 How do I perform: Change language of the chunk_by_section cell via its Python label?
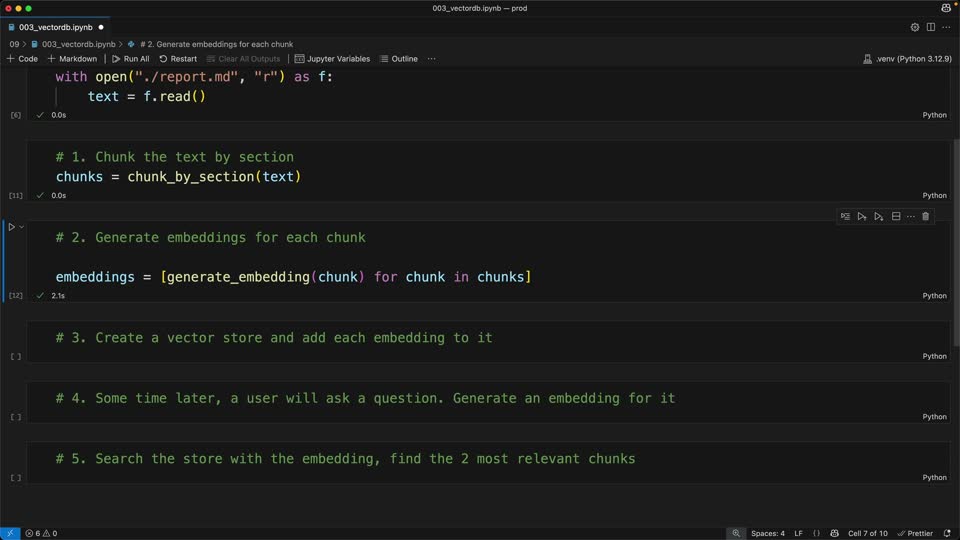934,195
